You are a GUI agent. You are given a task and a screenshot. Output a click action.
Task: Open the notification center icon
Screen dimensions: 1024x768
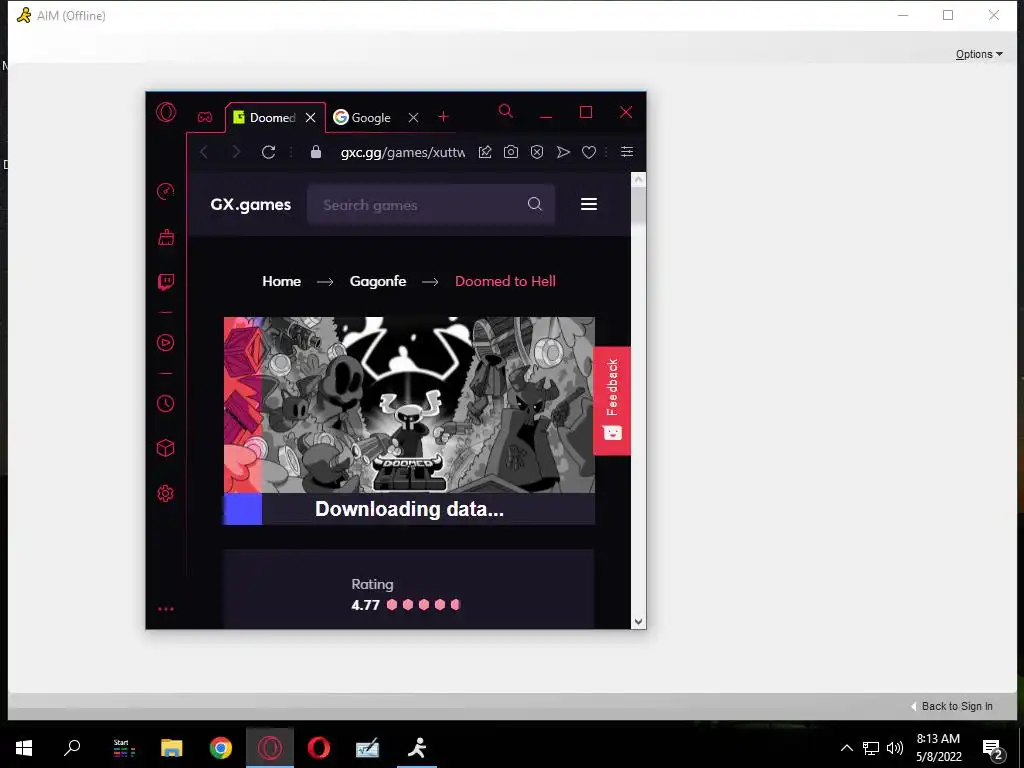(x=993, y=749)
